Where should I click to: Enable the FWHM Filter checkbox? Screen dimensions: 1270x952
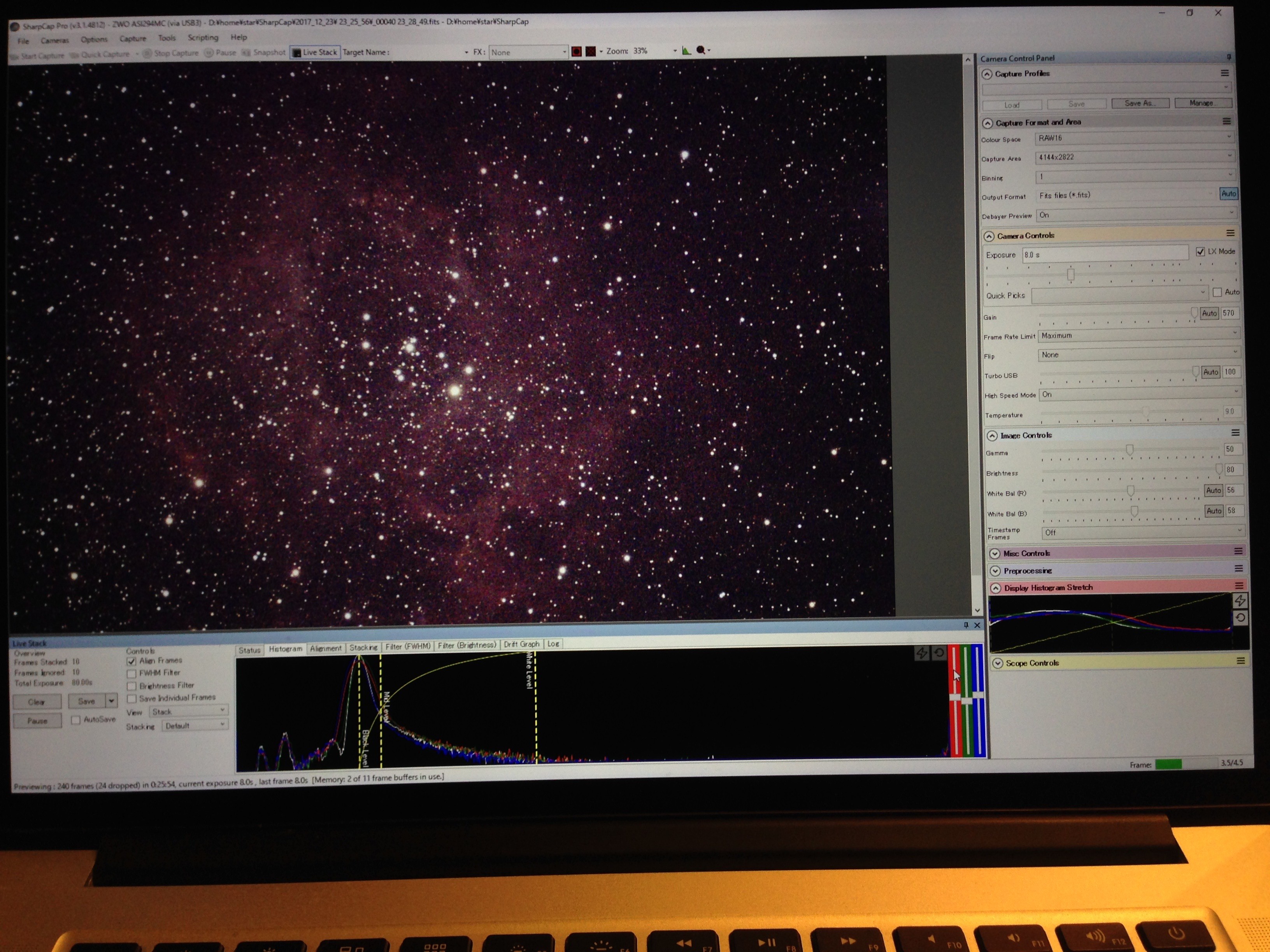point(132,673)
